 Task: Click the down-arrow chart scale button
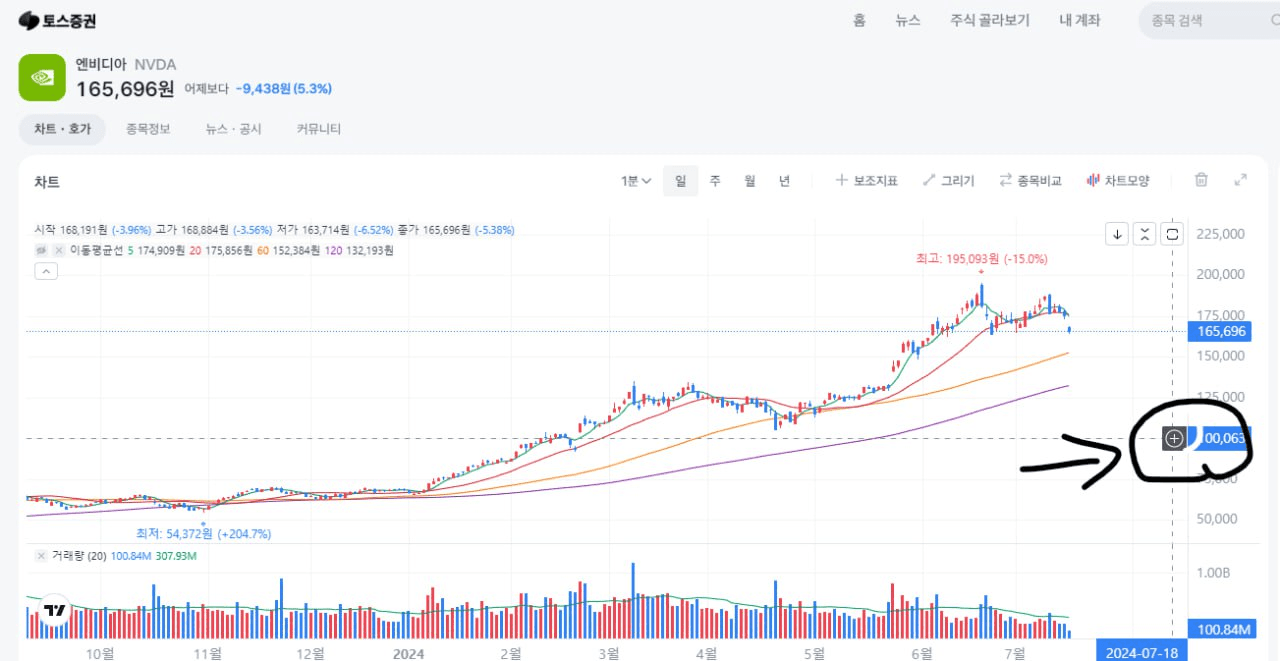[1118, 234]
